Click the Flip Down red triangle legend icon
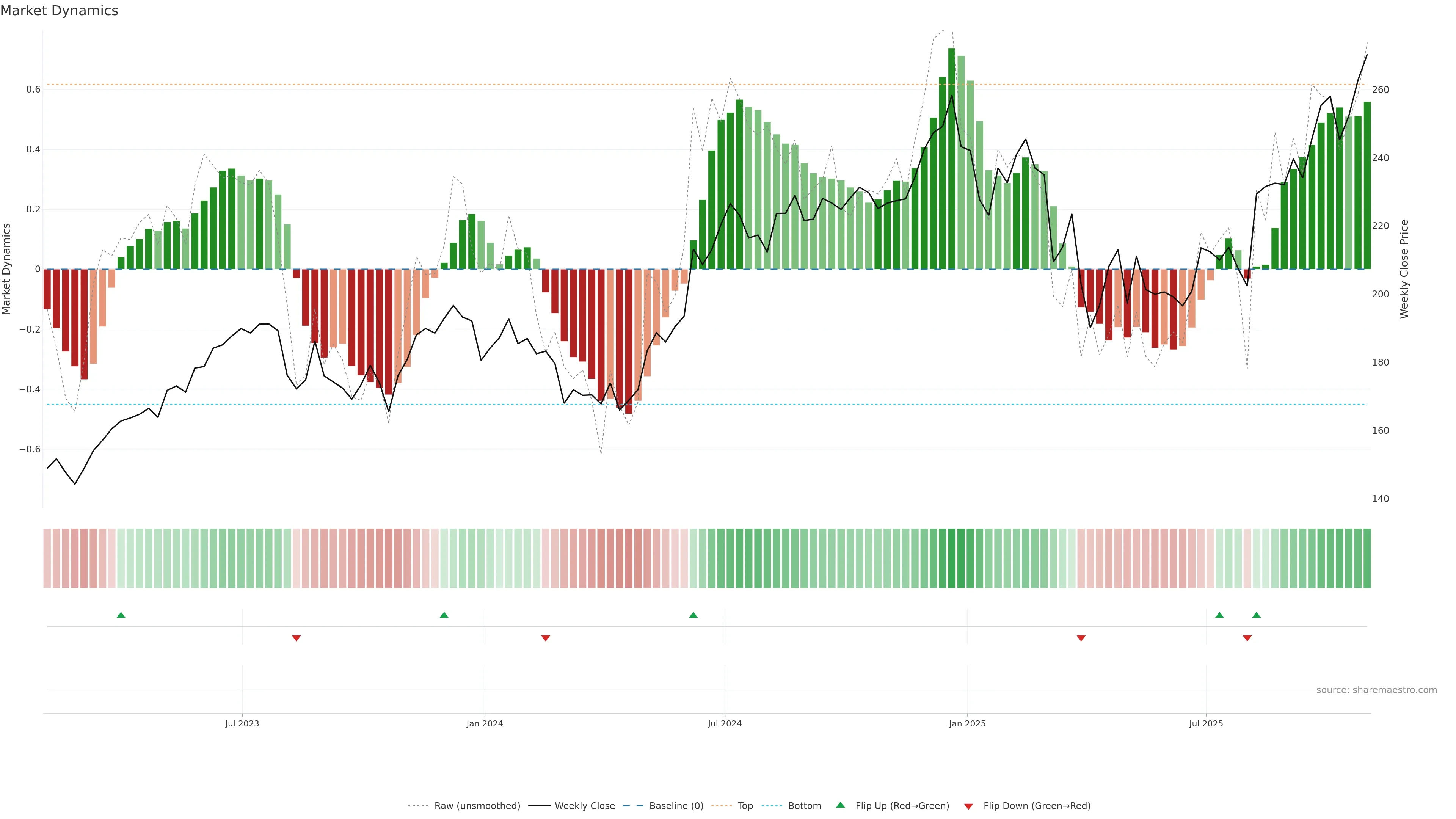Viewport: 1456px width, 819px height. pyautogui.click(x=968, y=806)
